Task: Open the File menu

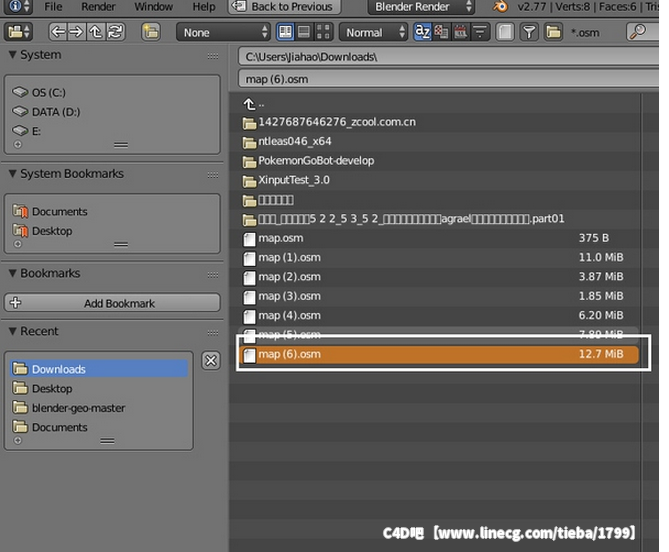Action: pyautogui.click(x=53, y=7)
